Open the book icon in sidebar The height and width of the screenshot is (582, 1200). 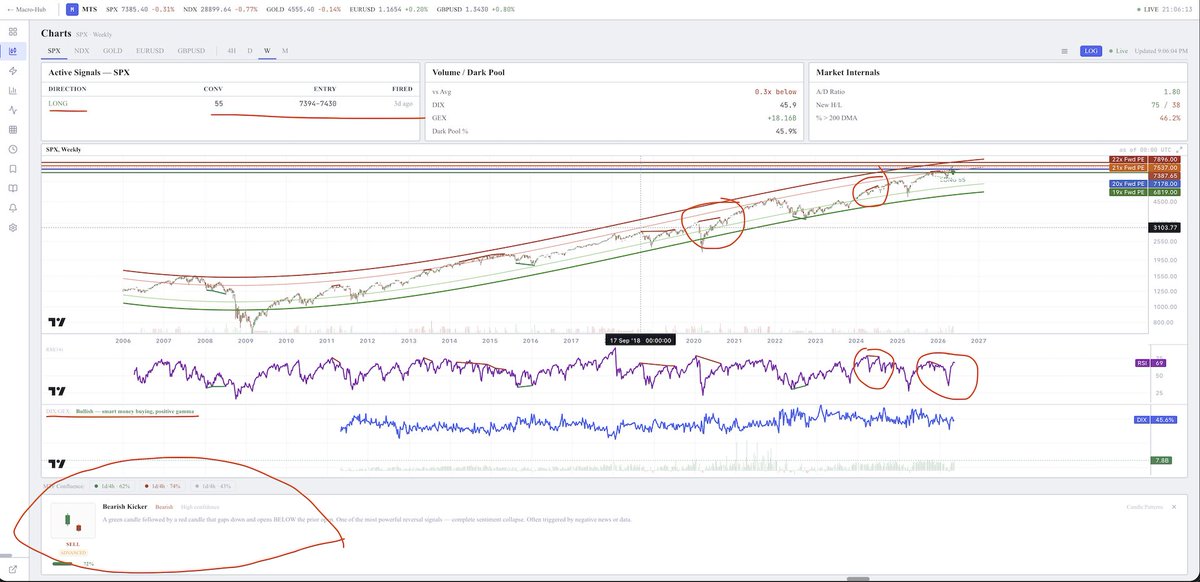pos(12,188)
